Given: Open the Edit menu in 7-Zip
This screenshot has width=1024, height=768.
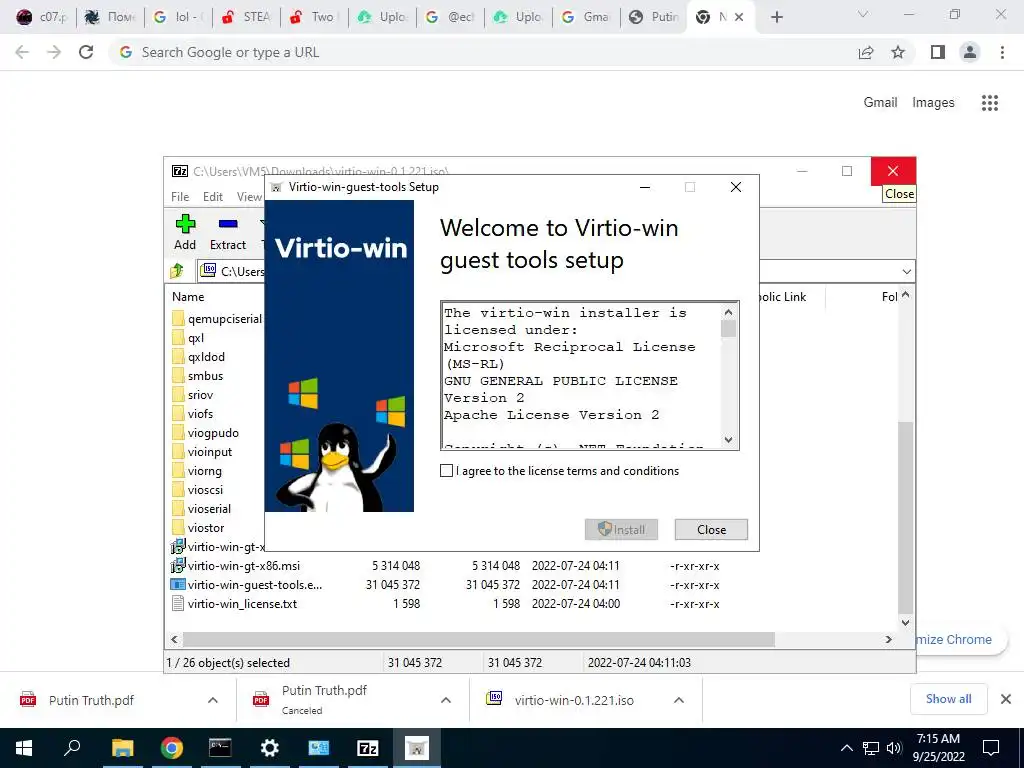Looking at the screenshot, I should click(x=213, y=197).
